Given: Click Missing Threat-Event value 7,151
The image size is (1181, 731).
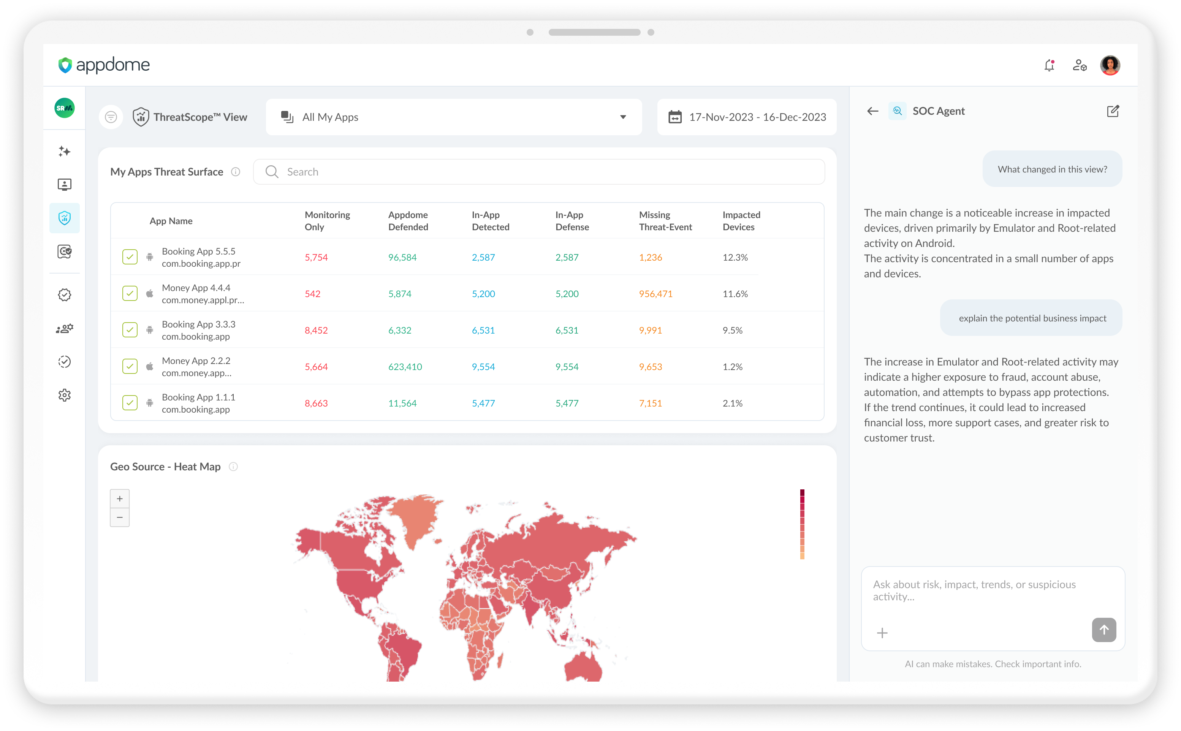Looking at the screenshot, I should (650, 404).
